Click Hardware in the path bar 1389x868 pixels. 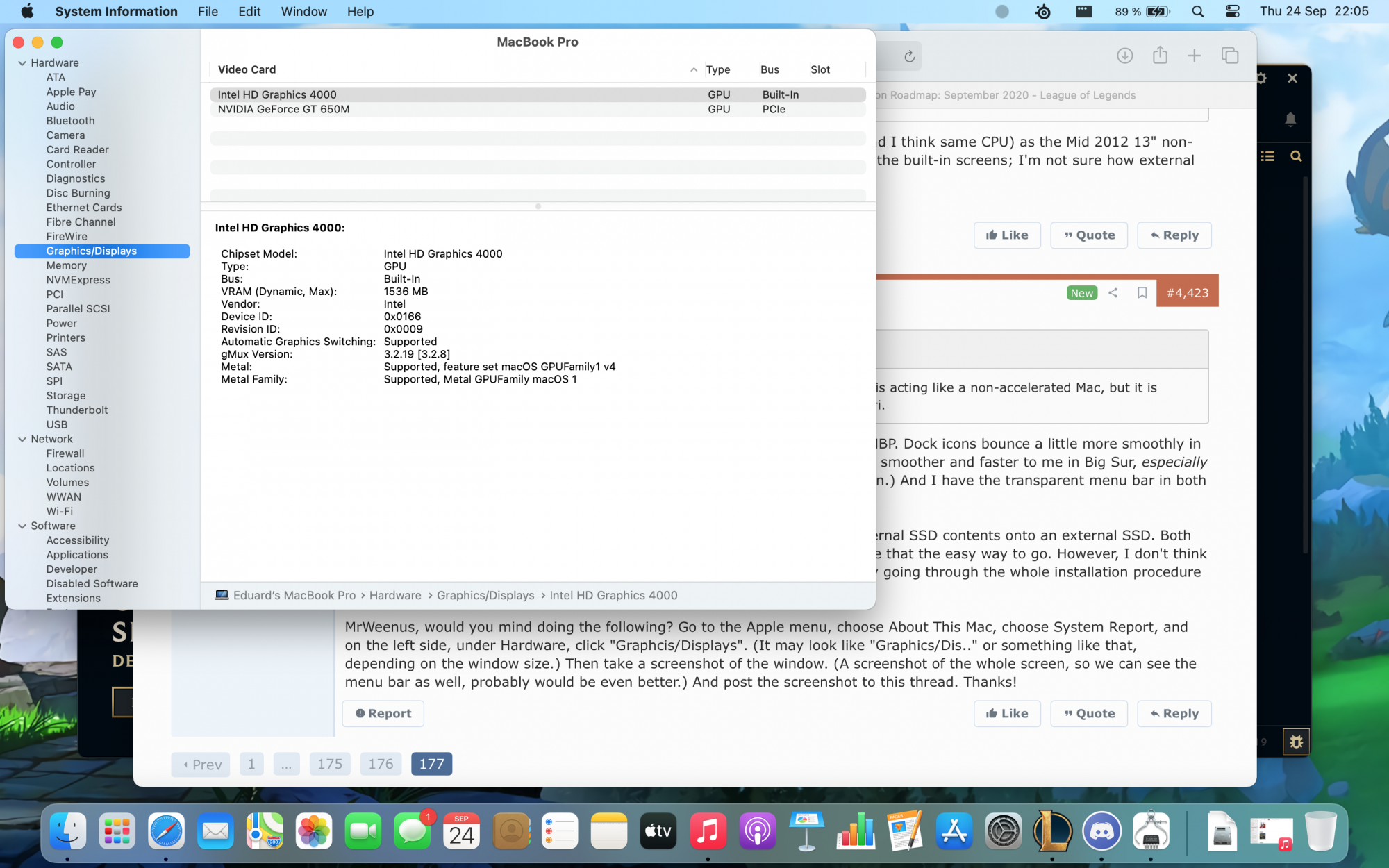(395, 595)
